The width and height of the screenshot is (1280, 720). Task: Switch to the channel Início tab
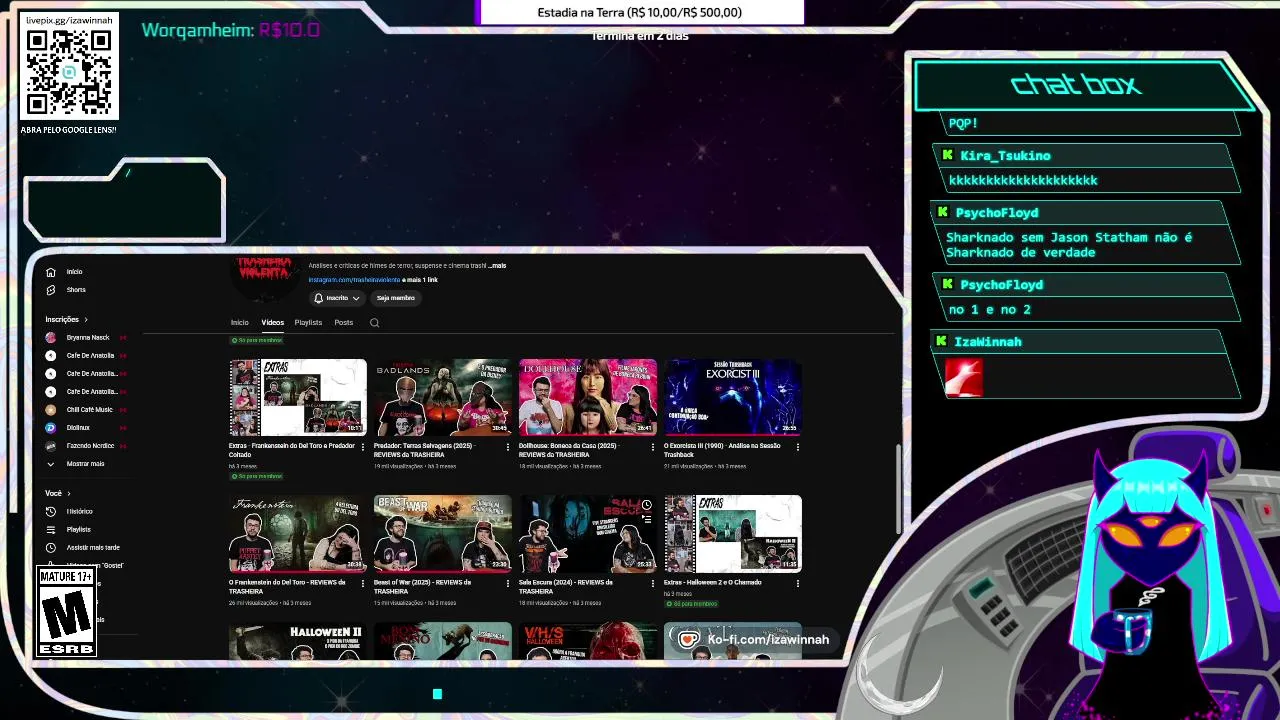(240, 323)
